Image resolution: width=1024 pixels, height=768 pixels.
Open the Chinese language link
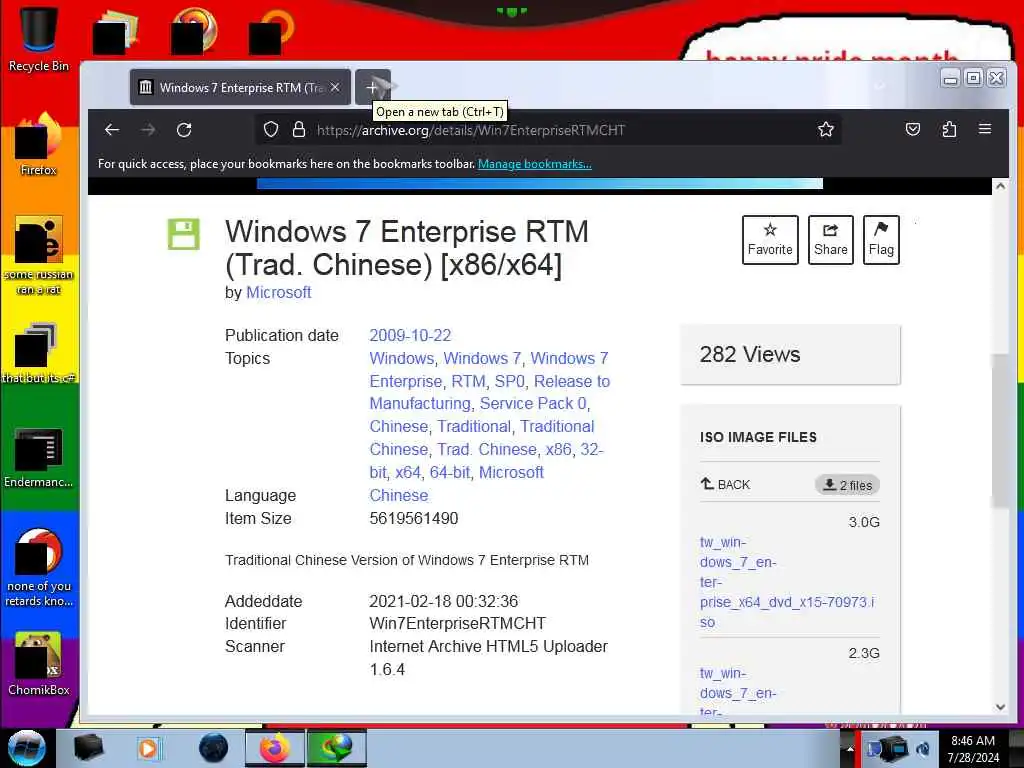[x=399, y=496]
